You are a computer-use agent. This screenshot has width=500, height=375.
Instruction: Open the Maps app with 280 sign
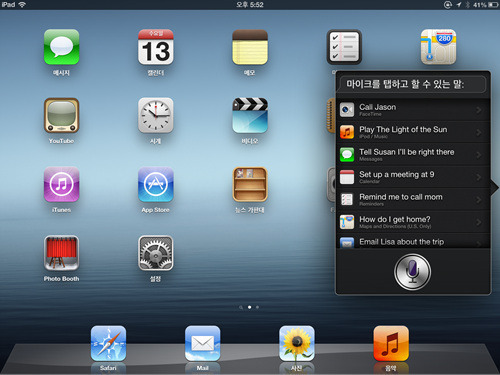[x=438, y=47]
